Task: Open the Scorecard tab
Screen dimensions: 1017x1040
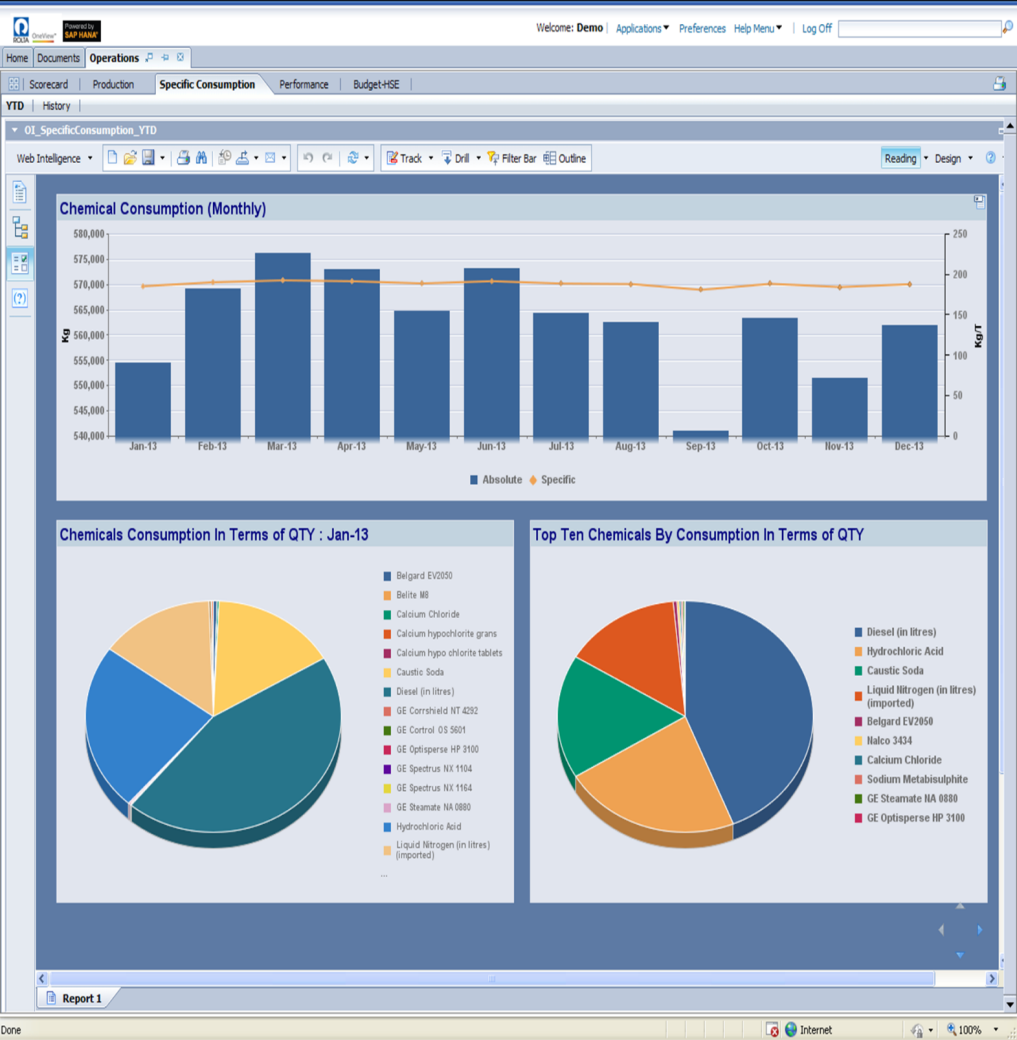Action: 48,84
